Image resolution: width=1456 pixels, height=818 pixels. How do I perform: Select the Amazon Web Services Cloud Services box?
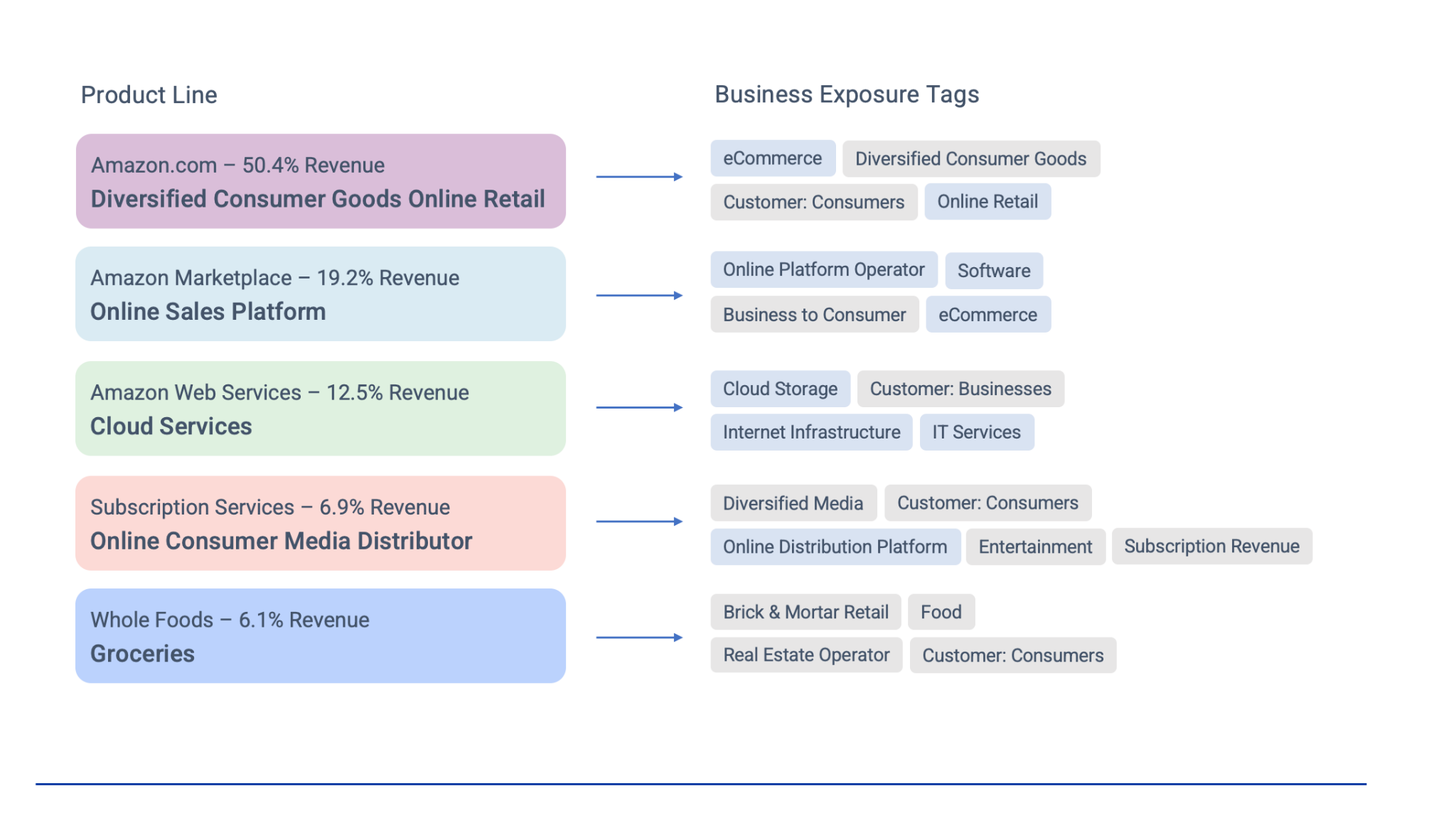[320, 408]
